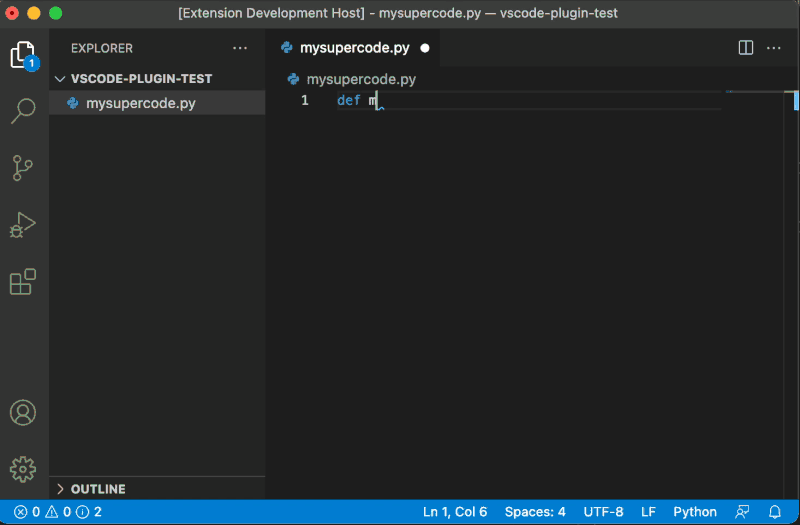This screenshot has height=525, width=800.
Task: Open the Search view
Action: (23, 111)
